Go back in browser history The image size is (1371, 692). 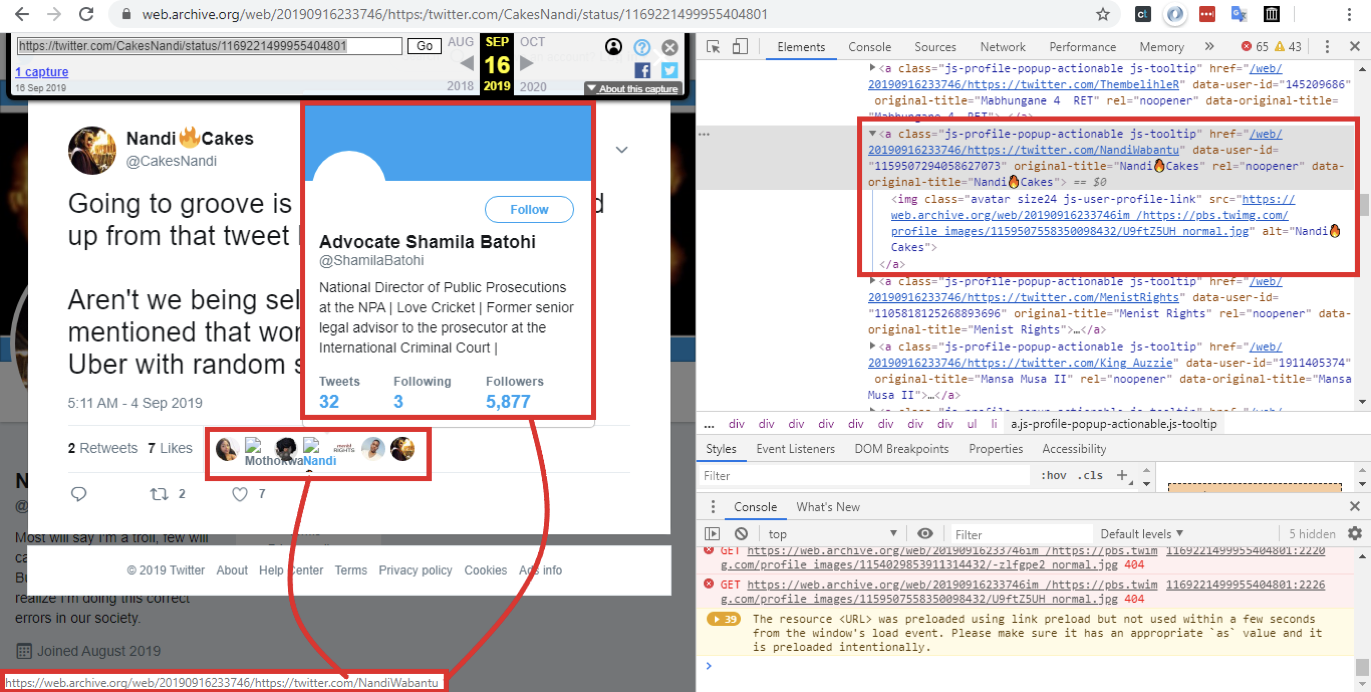point(22,14)
